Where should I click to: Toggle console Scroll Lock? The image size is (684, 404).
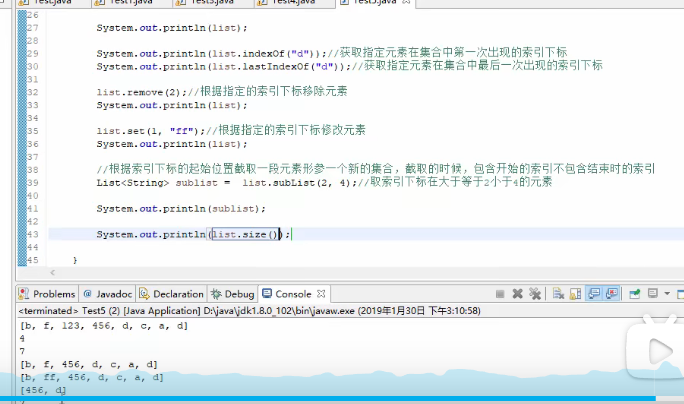pos(575,294)
